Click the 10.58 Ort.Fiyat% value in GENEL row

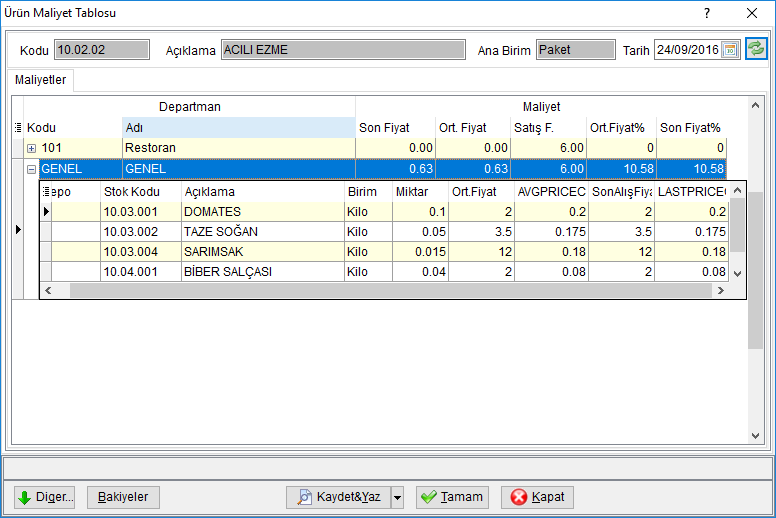pyautogui.click(x=622, y=169)
